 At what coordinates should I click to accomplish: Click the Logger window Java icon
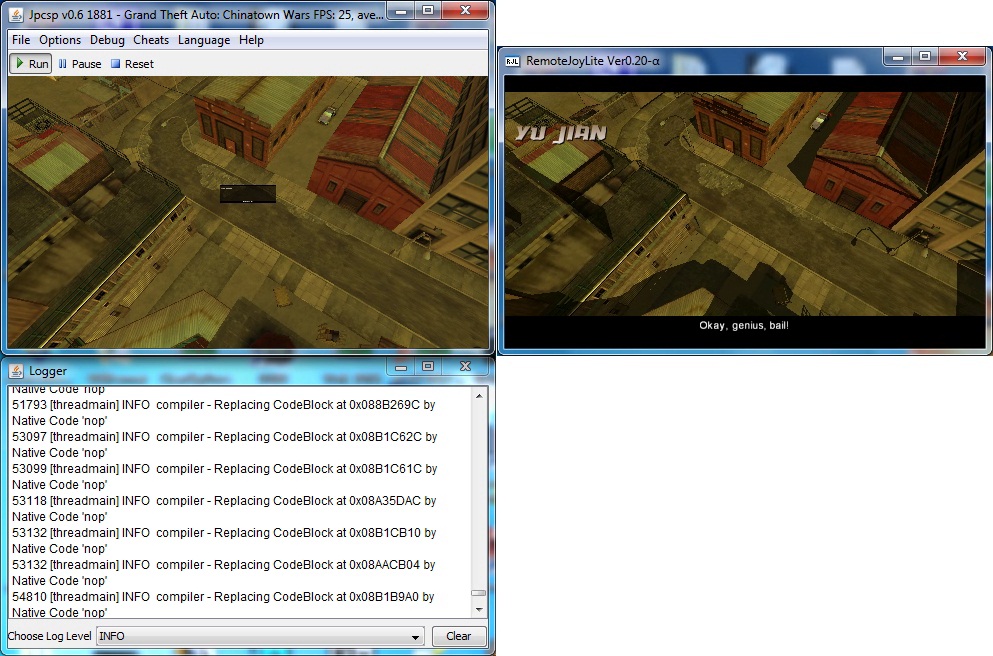16,371
